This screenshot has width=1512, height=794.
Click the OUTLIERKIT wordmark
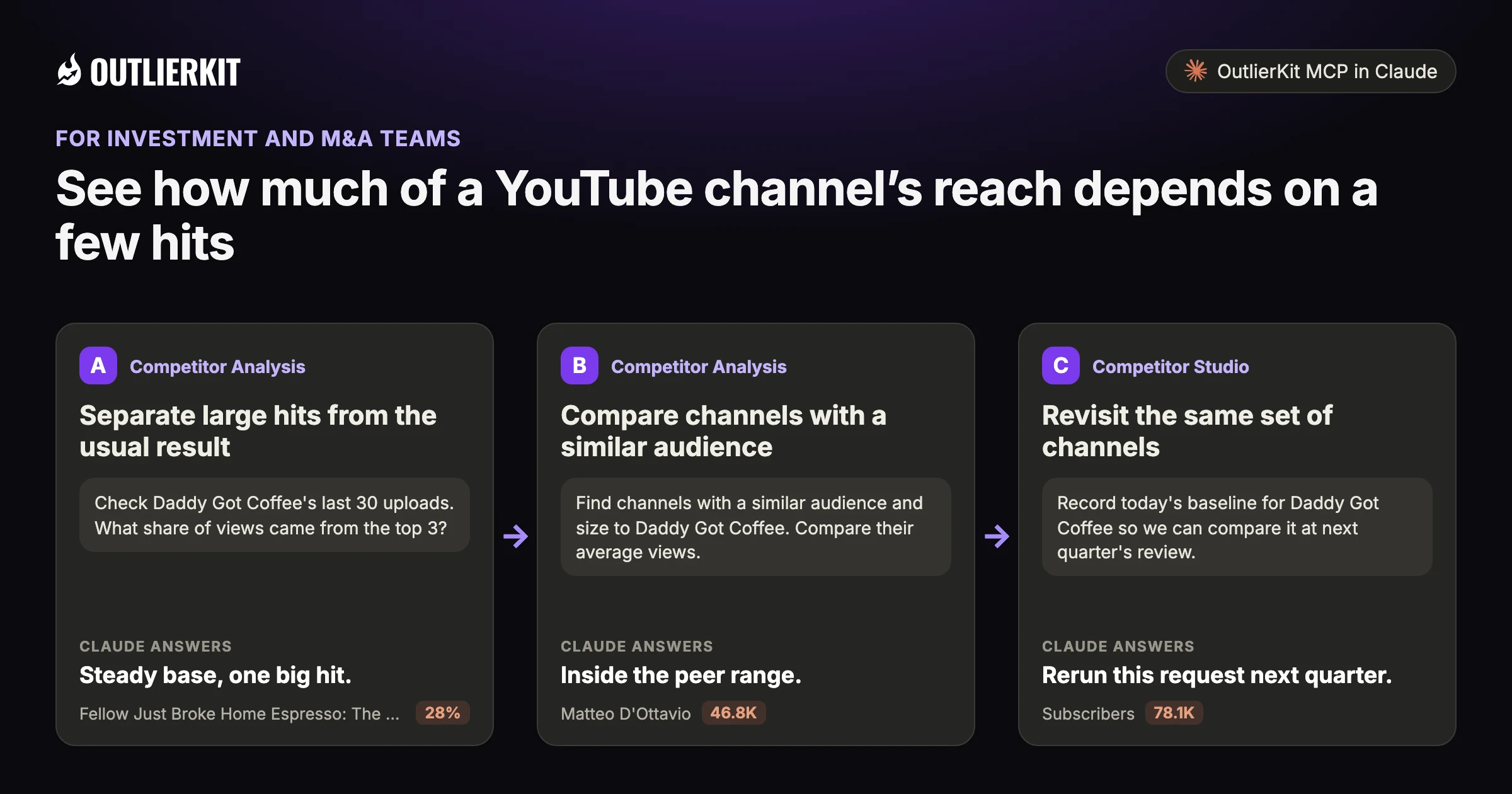[165, 72]
